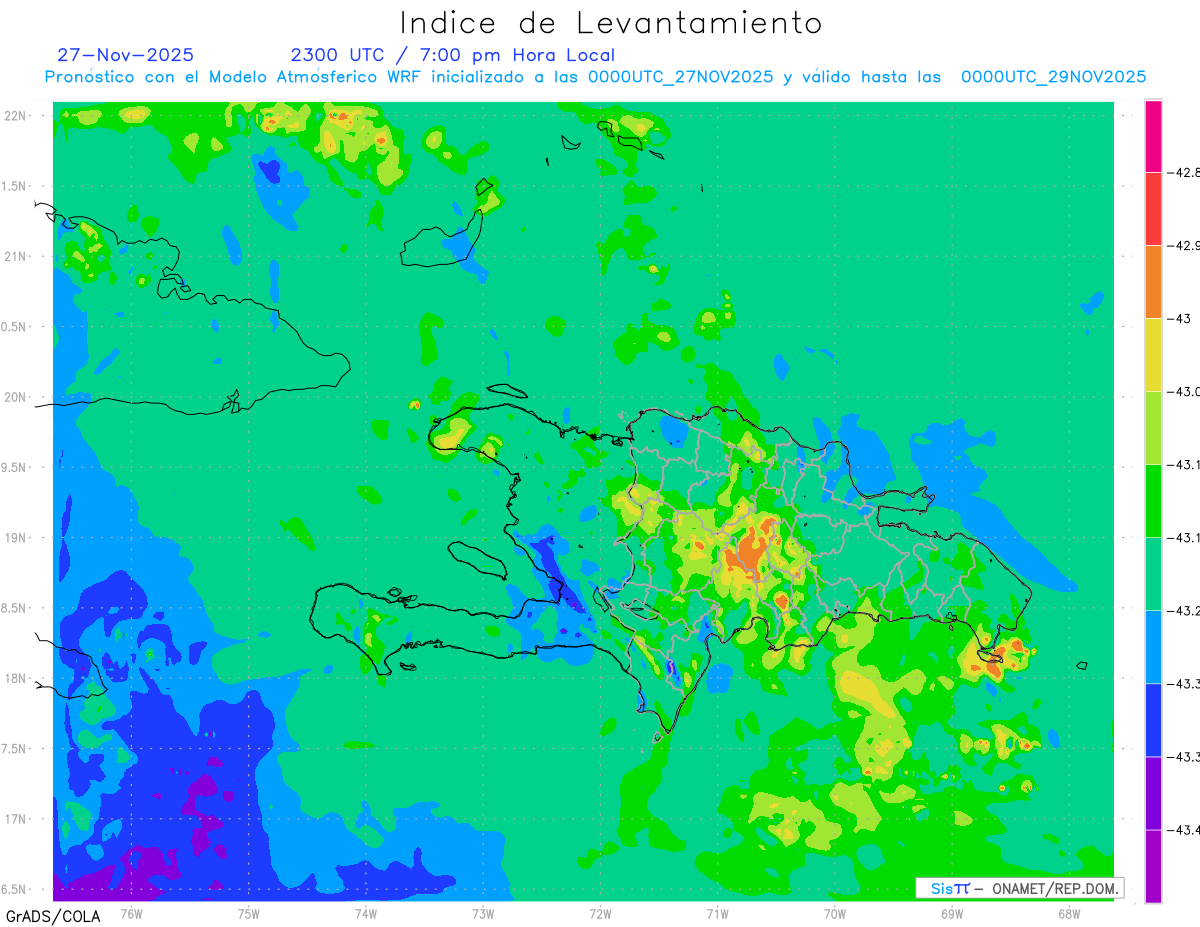
Task: Click the '74W' longitude label
Action: 366,913
